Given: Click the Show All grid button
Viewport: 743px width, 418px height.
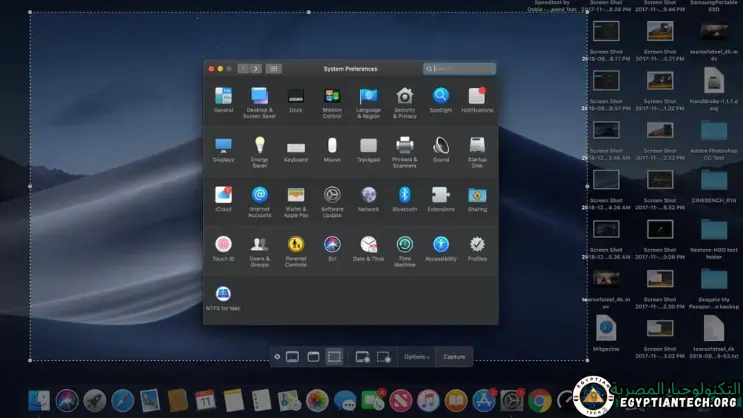Looking at the screenshot, I should pyautogui.click(x=274, y=69).
